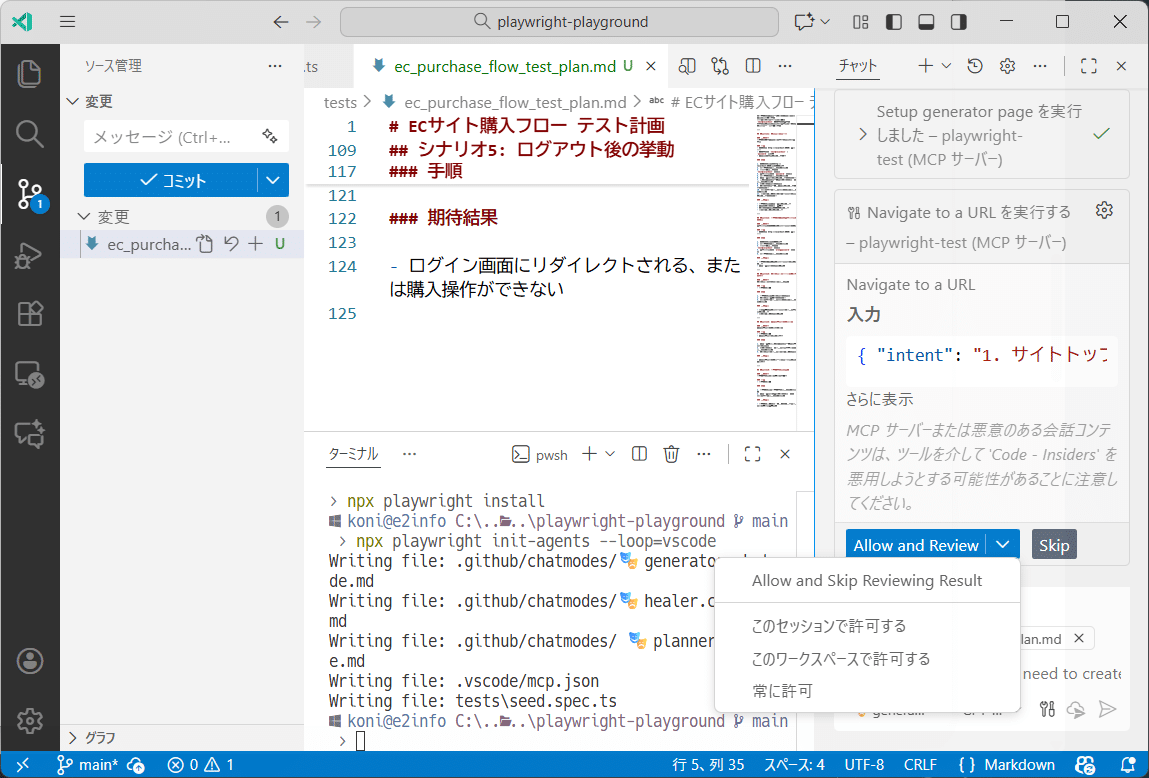
Task: Choose Allow and Skip Reviewing Result
Action: pyautogui.click(x=866, y=581)
